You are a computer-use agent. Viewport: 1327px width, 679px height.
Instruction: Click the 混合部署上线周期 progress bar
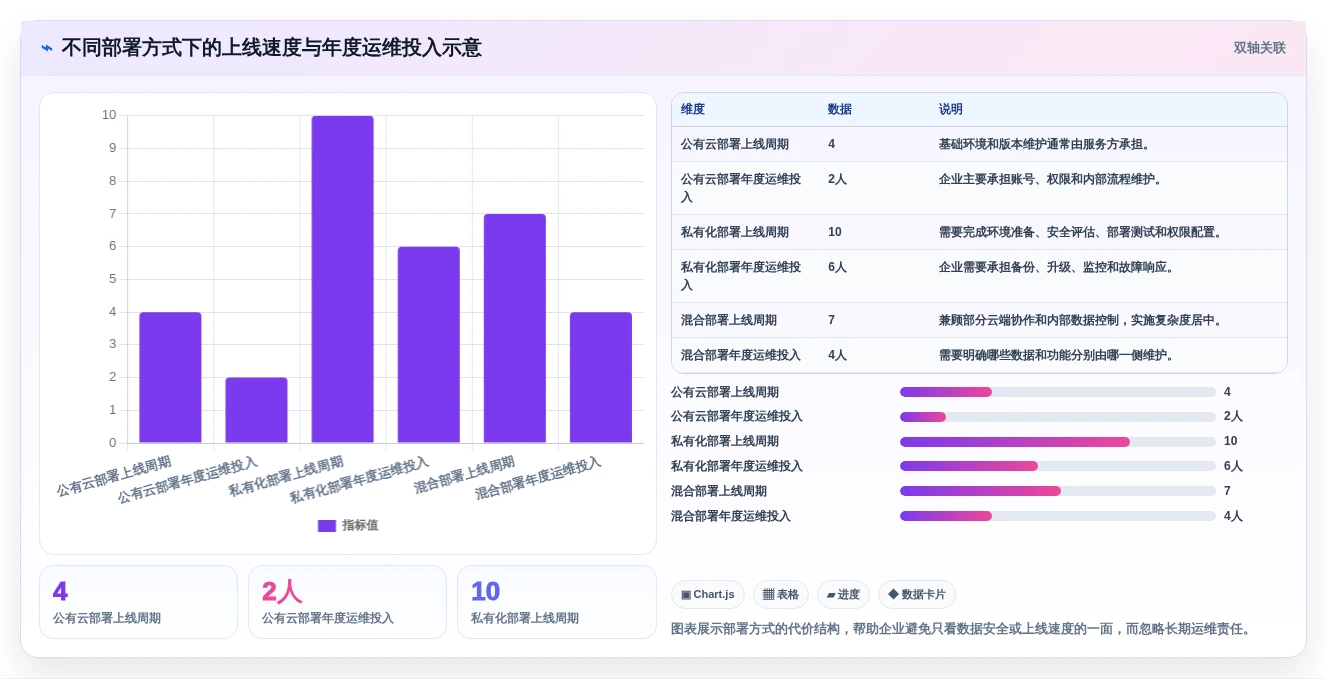click(x=1058, y=491)
